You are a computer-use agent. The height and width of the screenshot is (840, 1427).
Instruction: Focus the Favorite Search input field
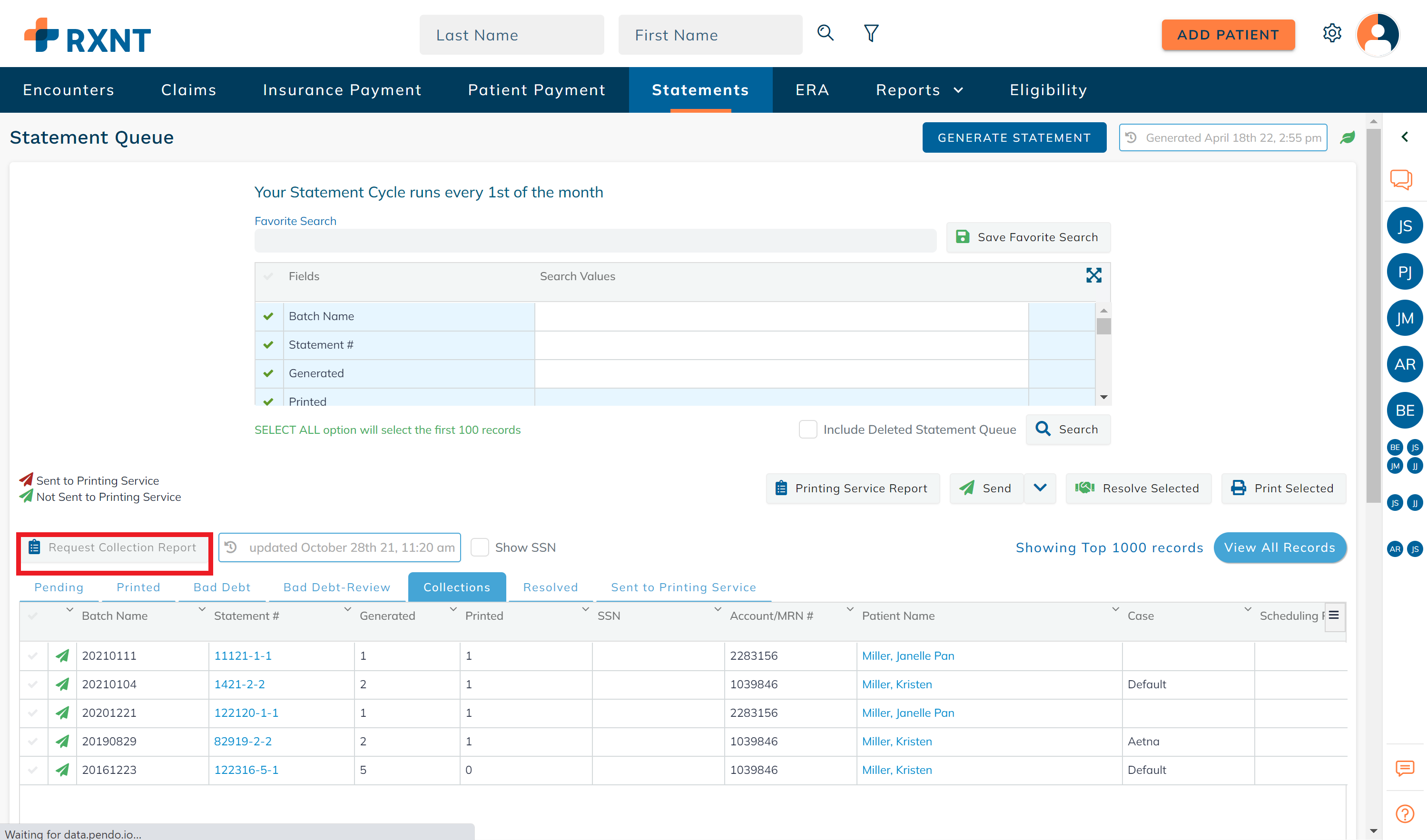click(595, 241)
